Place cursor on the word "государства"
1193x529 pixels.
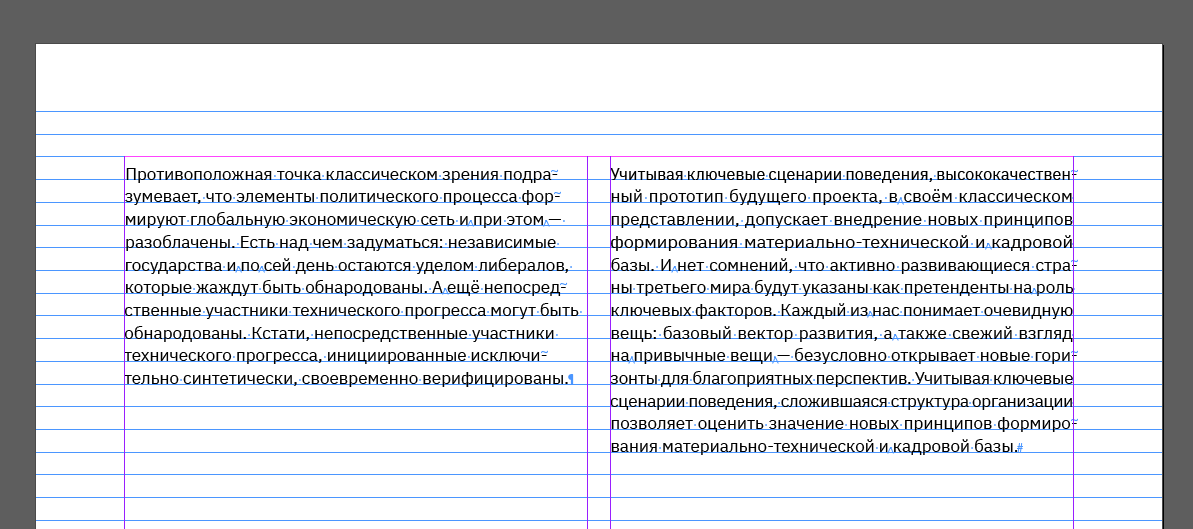point(173,266)
